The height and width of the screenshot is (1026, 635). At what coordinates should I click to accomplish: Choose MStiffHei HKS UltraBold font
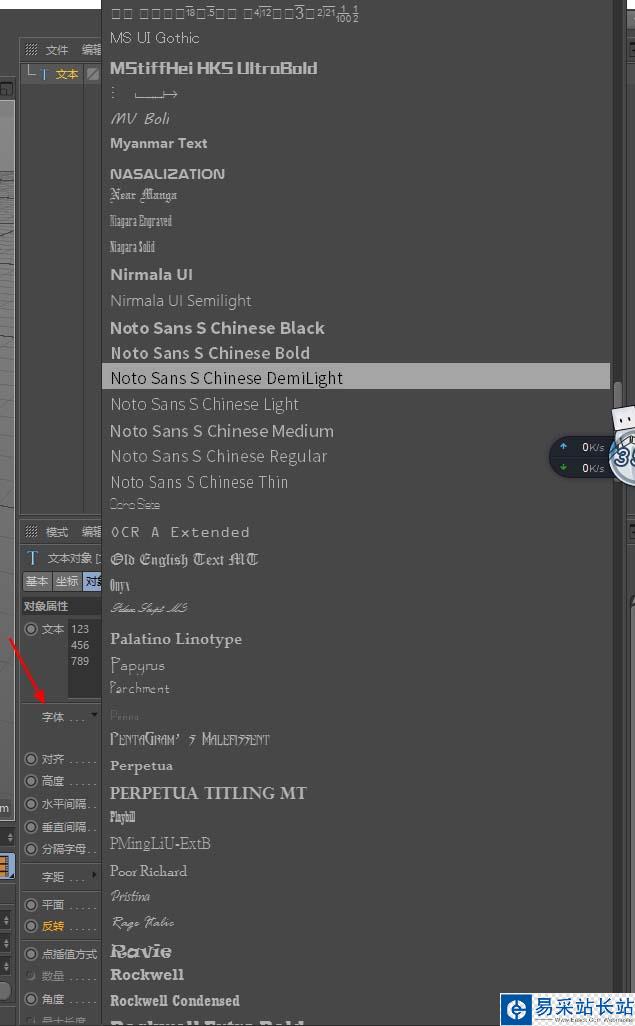point(213,68)
